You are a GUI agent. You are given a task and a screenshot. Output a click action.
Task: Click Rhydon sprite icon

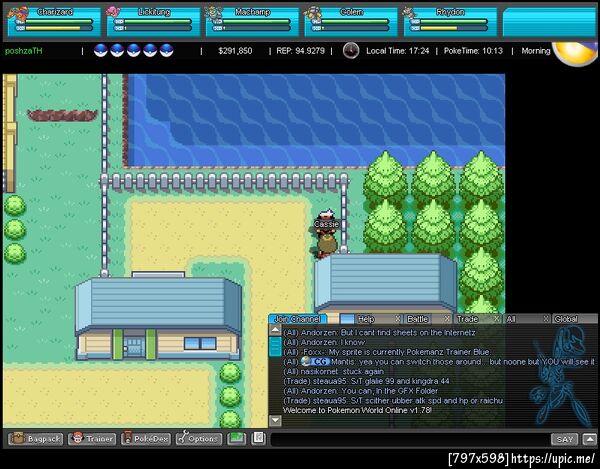409,13
